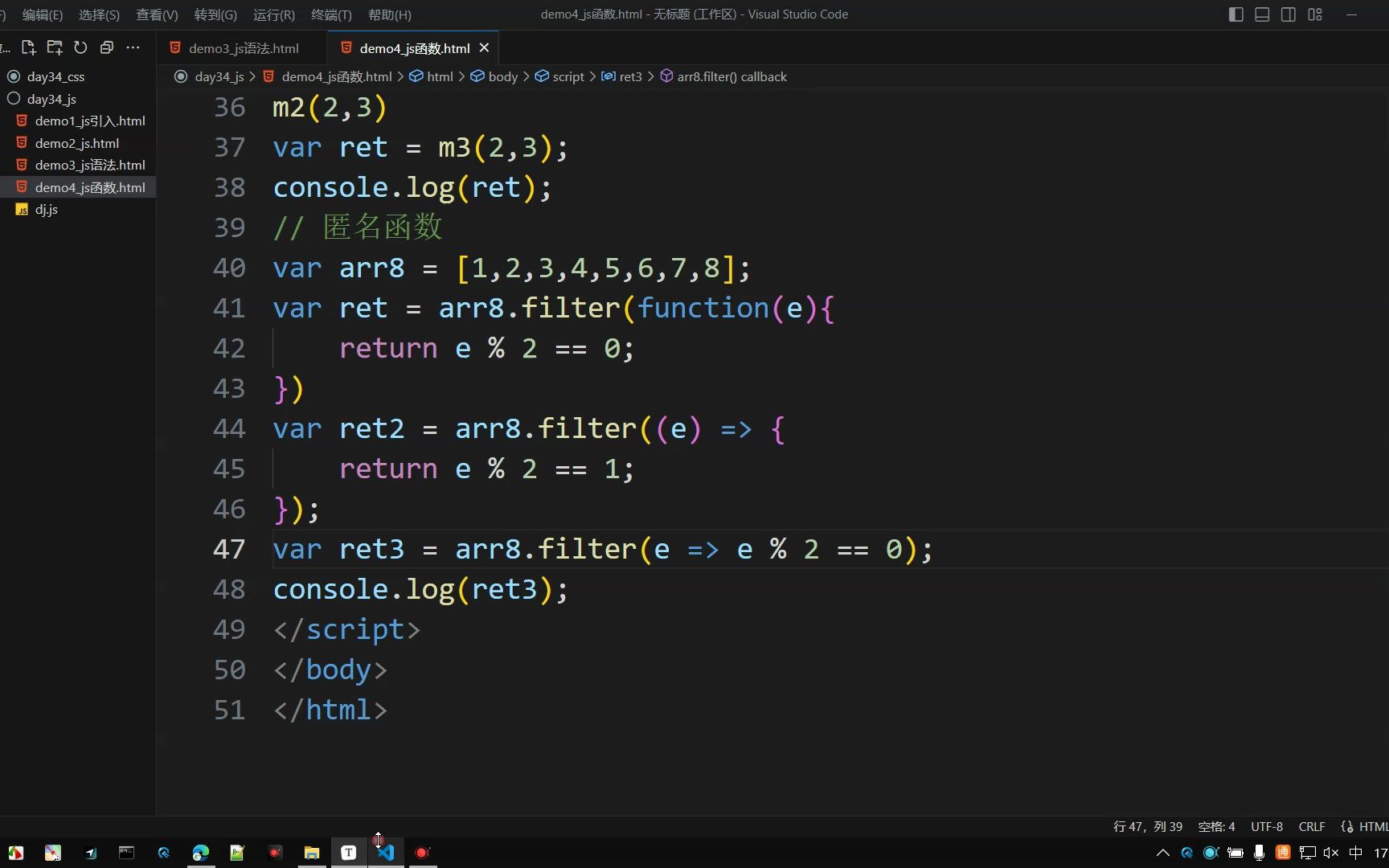
Task: Click line number 41 in gutter
Action: click(x=229, y=308)
